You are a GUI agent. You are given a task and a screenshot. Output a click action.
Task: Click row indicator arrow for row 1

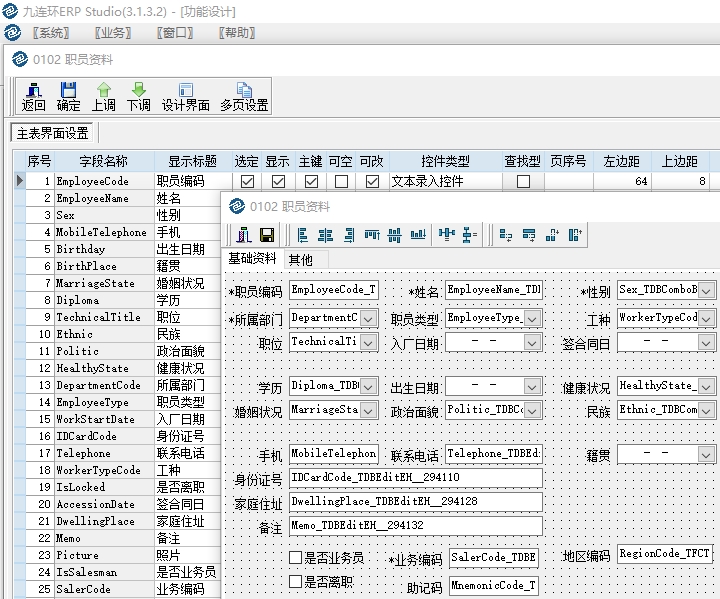pyautogui.click(x=19, y=181)
